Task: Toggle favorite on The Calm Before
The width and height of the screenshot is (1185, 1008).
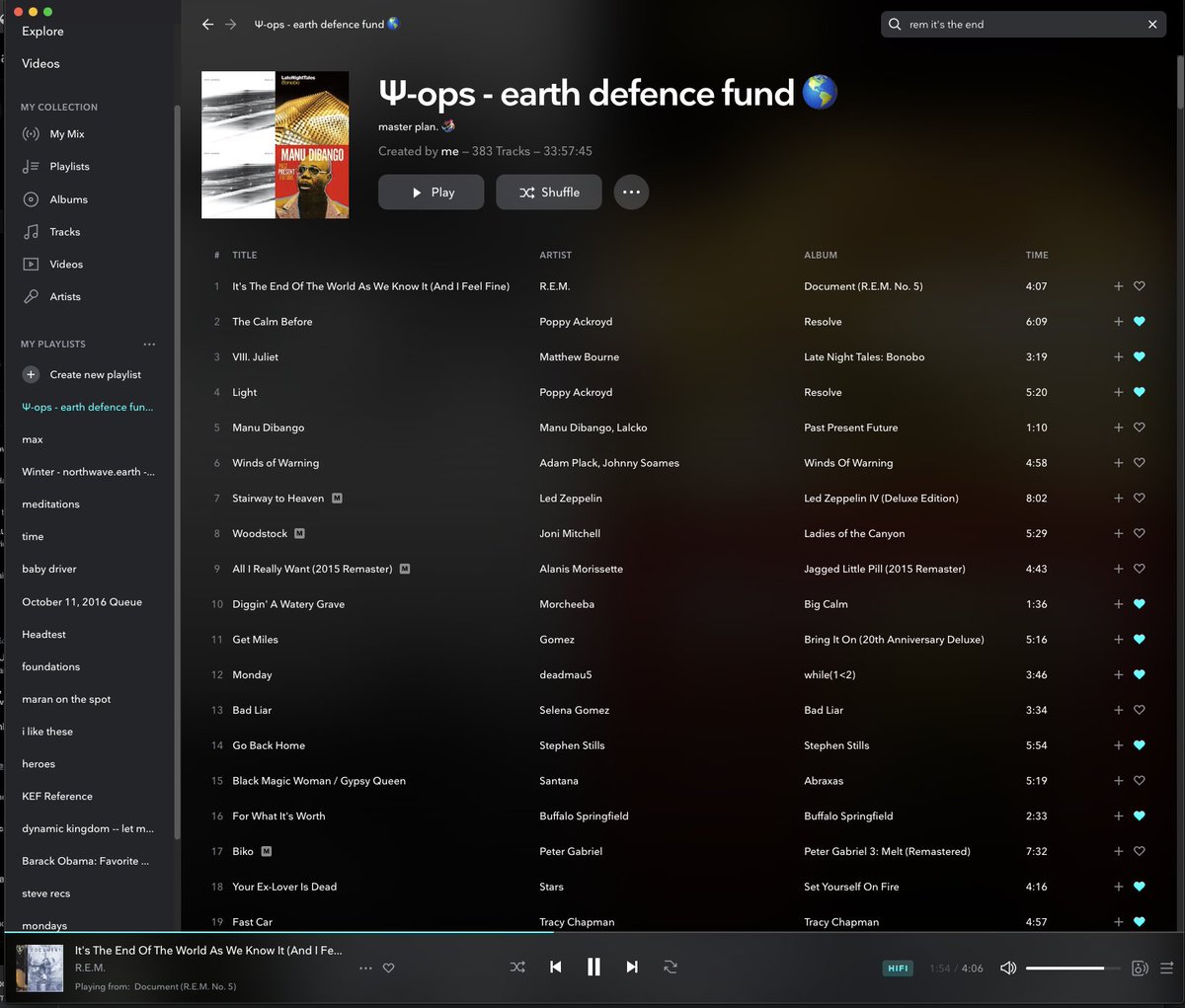Action: coord(1139,322)
